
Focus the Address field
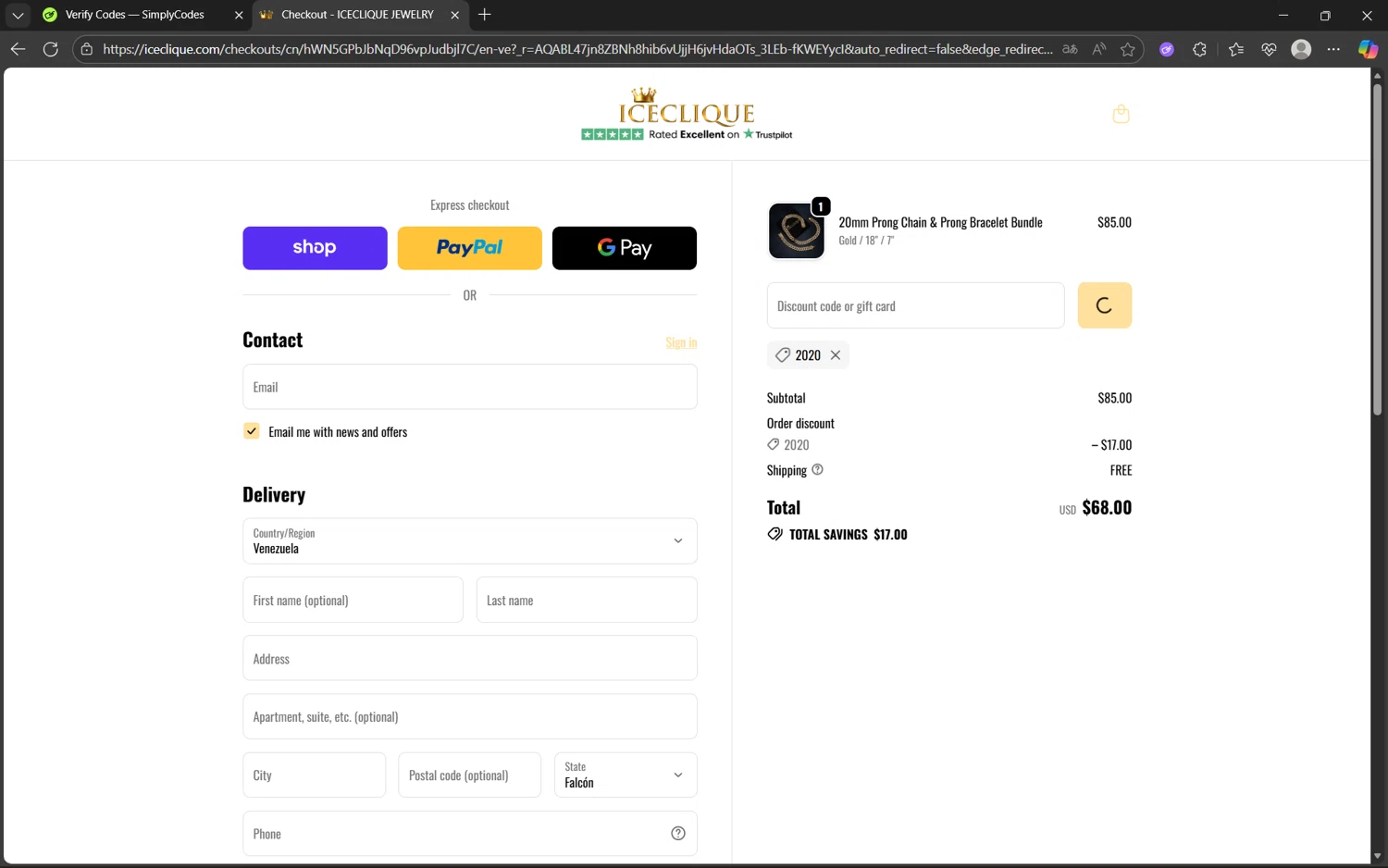[470, 658]
